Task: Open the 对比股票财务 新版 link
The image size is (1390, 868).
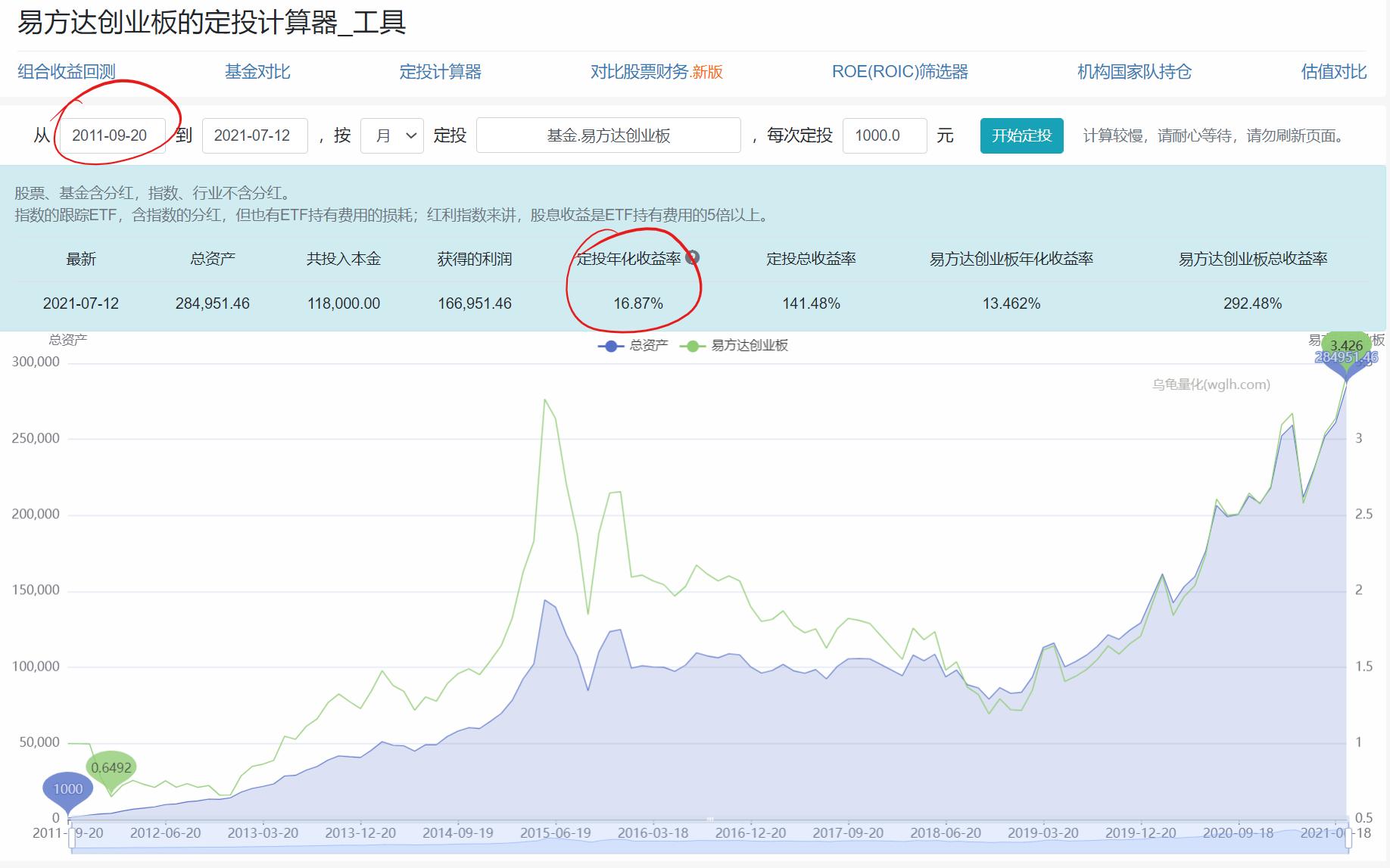Action: point(656,73)
